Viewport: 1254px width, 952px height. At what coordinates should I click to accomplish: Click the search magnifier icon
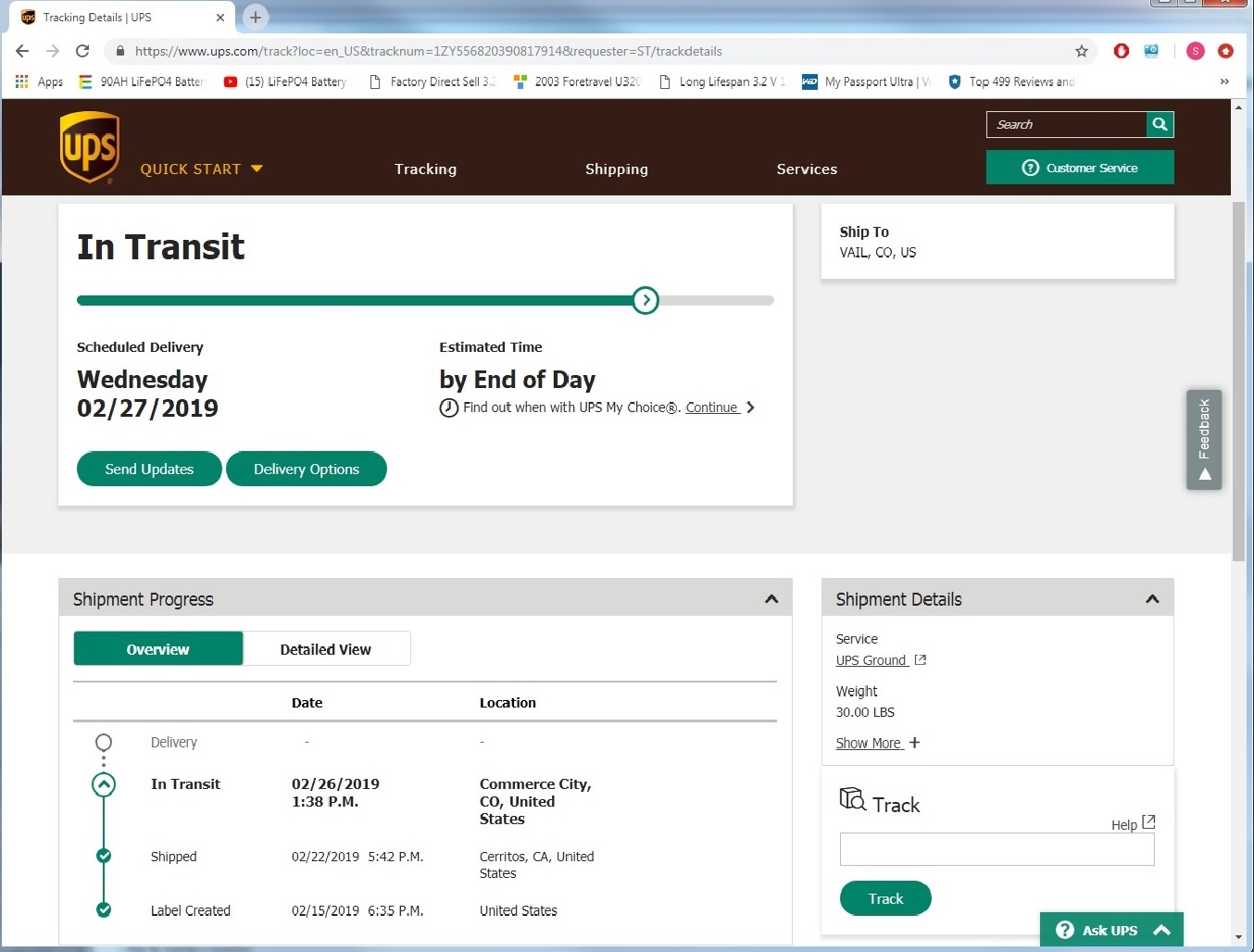point(1160,124)
